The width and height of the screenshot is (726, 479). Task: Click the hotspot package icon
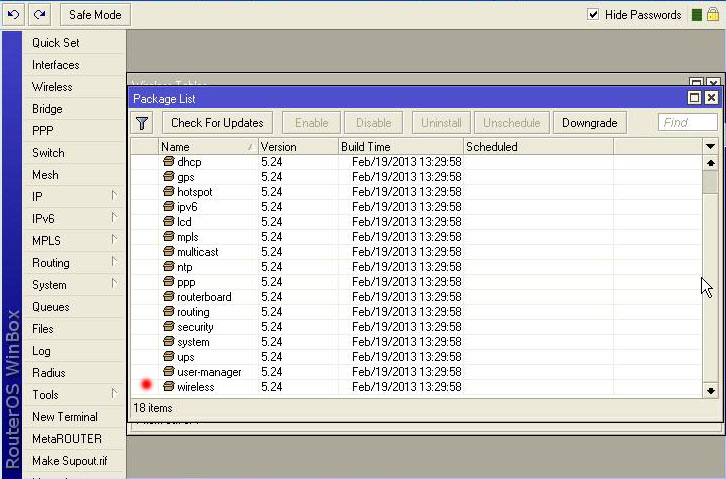[169, 192]
